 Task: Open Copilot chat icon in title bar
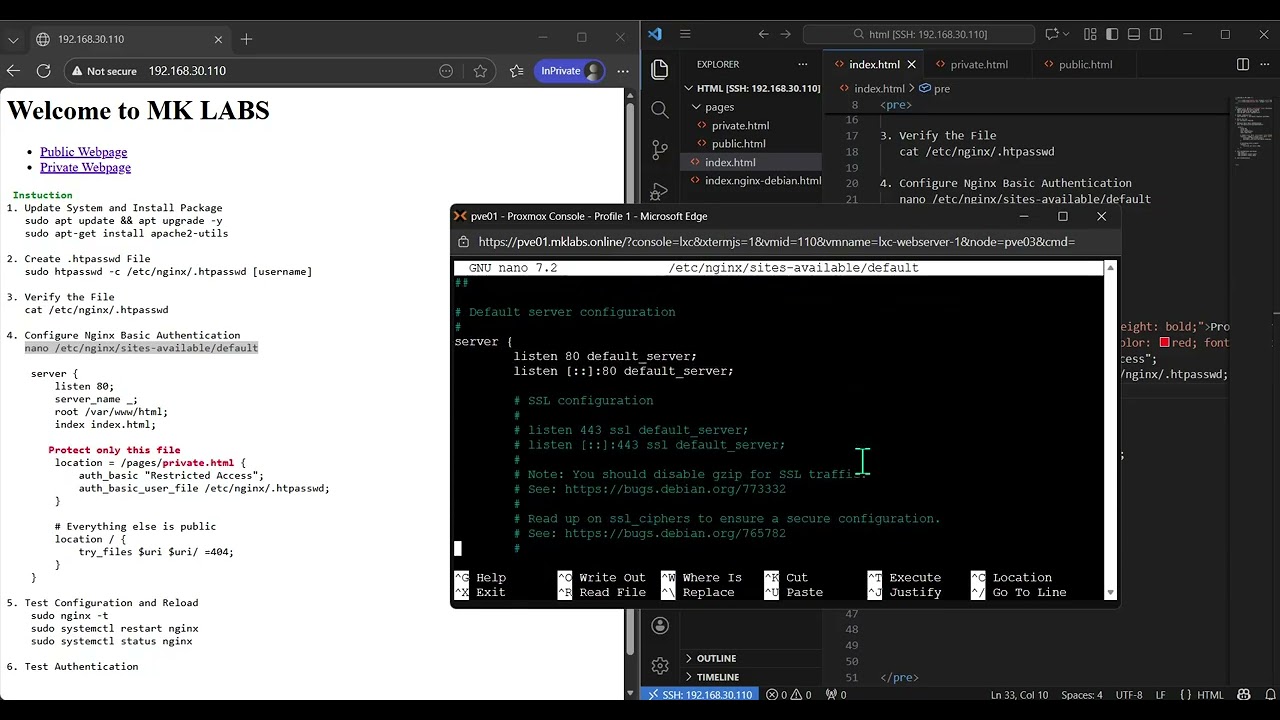tap(1052, 34)
